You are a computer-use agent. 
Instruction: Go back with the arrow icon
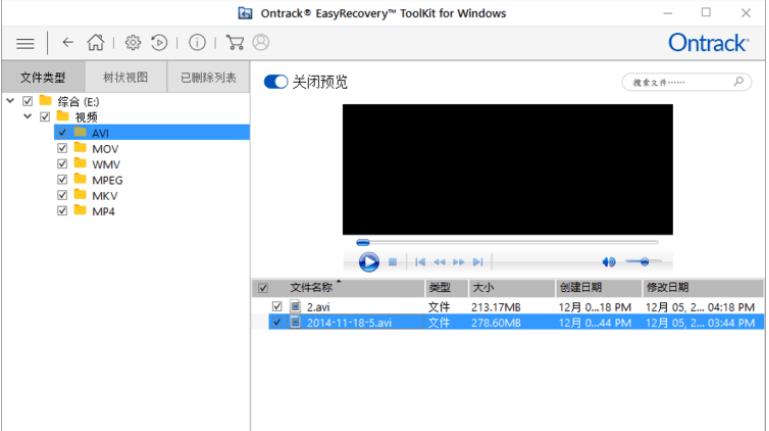tap(68, 43)
